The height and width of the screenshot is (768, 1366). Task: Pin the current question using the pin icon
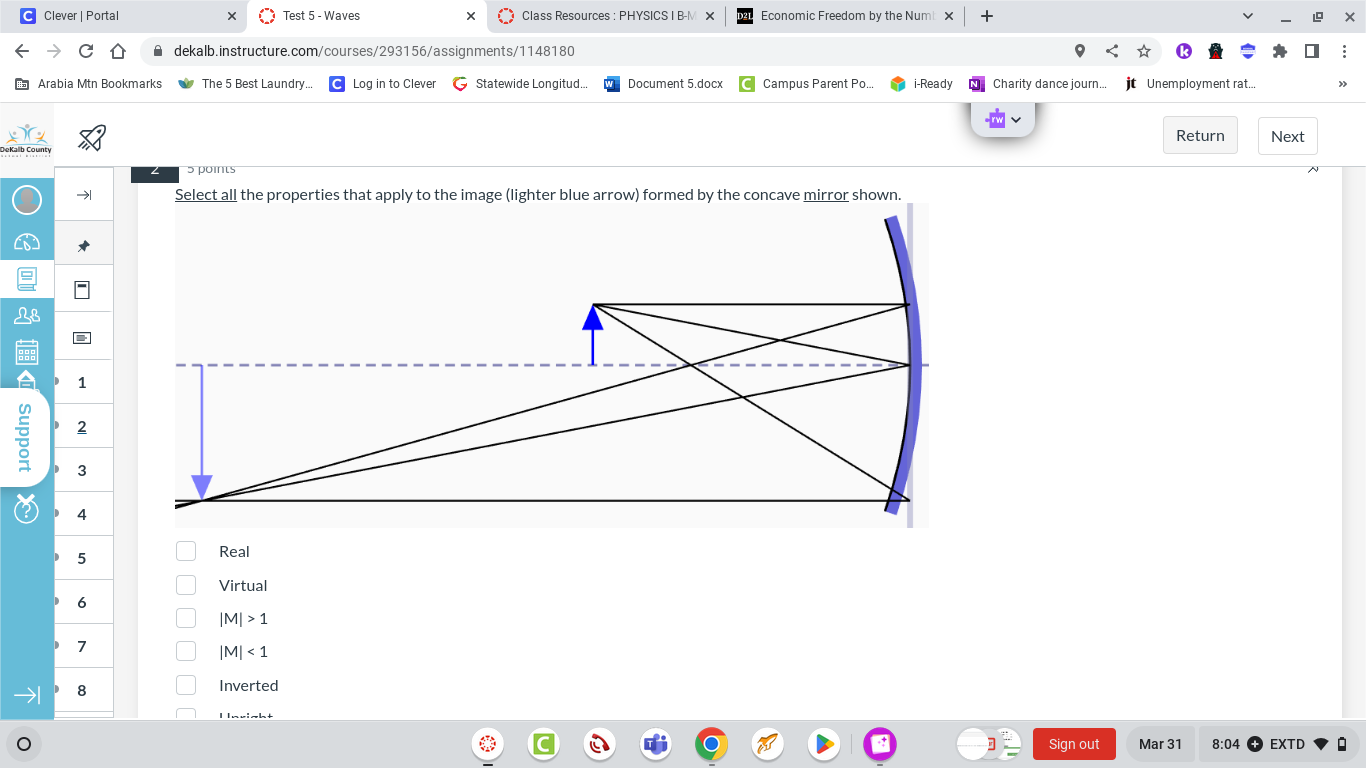pos(83,243)
